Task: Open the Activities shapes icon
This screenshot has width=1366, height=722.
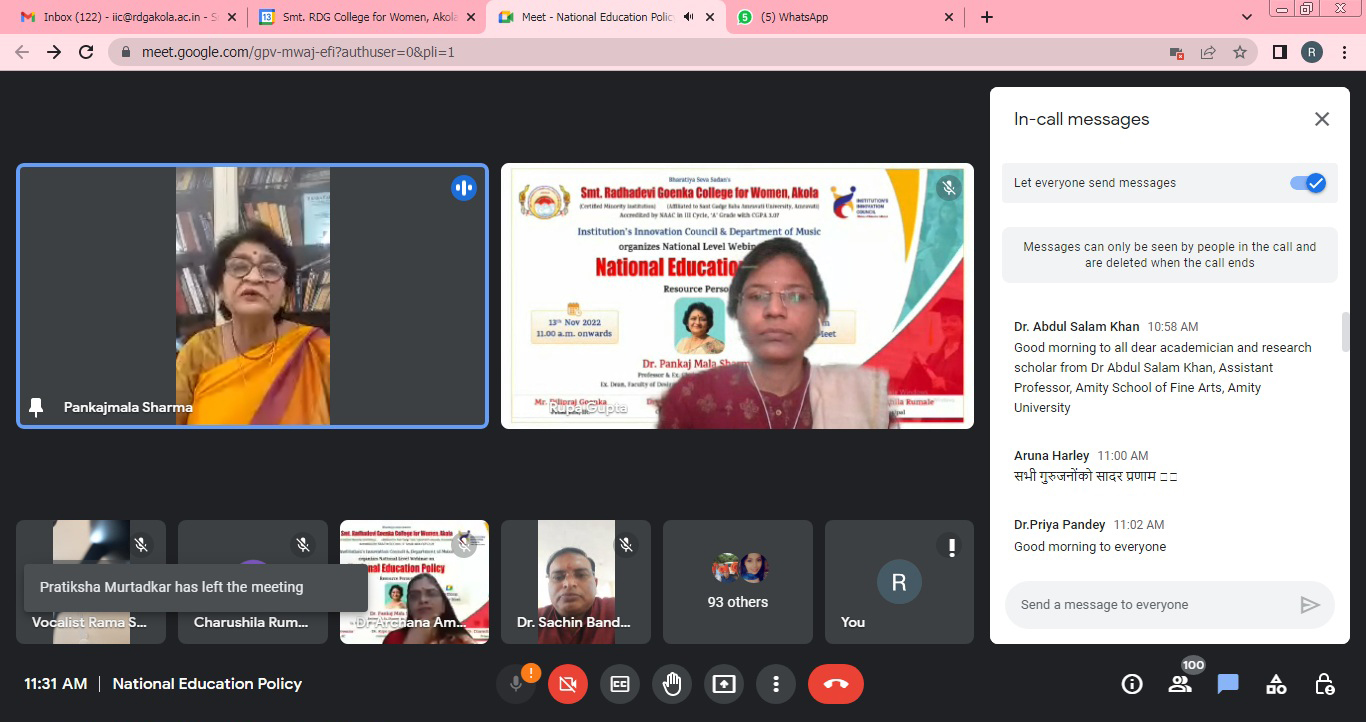Action: [1276, 684]
